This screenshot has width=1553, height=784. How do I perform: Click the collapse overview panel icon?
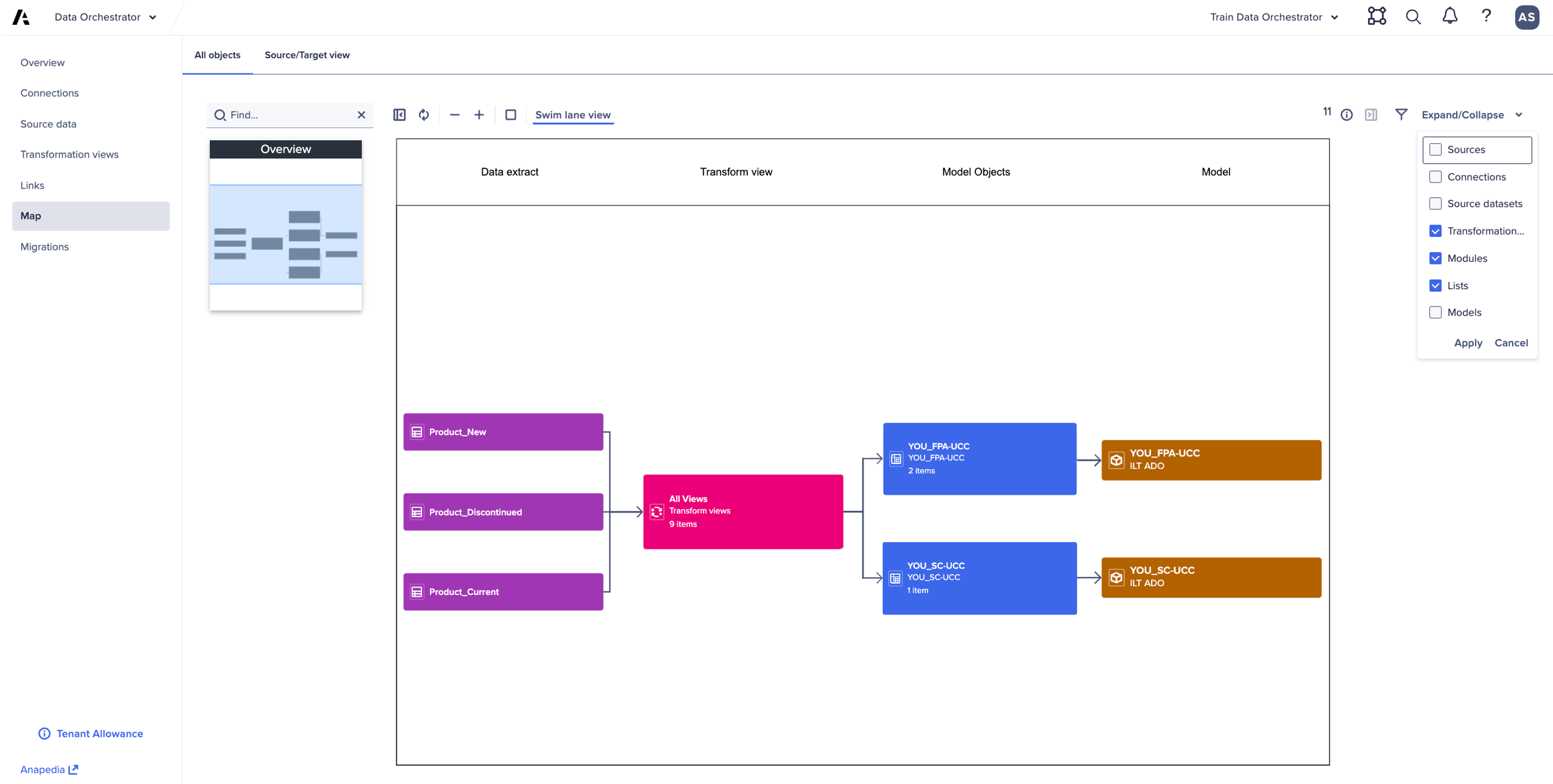(399, 114)
